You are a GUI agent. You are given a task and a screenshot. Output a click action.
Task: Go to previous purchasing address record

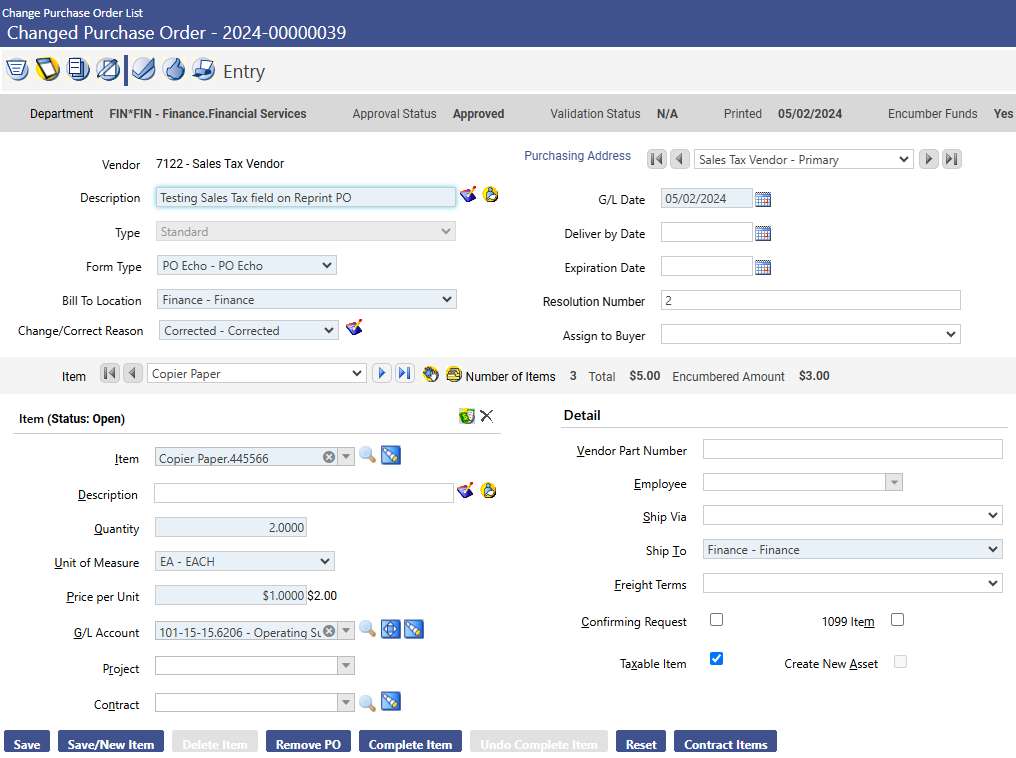tap(680, 159)
